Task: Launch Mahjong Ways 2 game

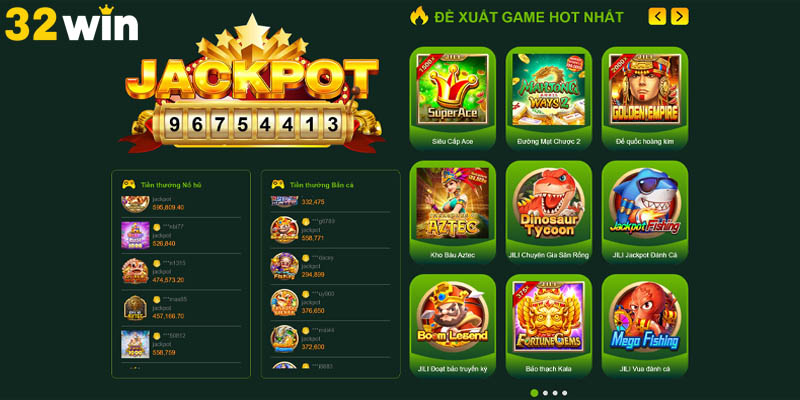Action: tap(548, 98)
